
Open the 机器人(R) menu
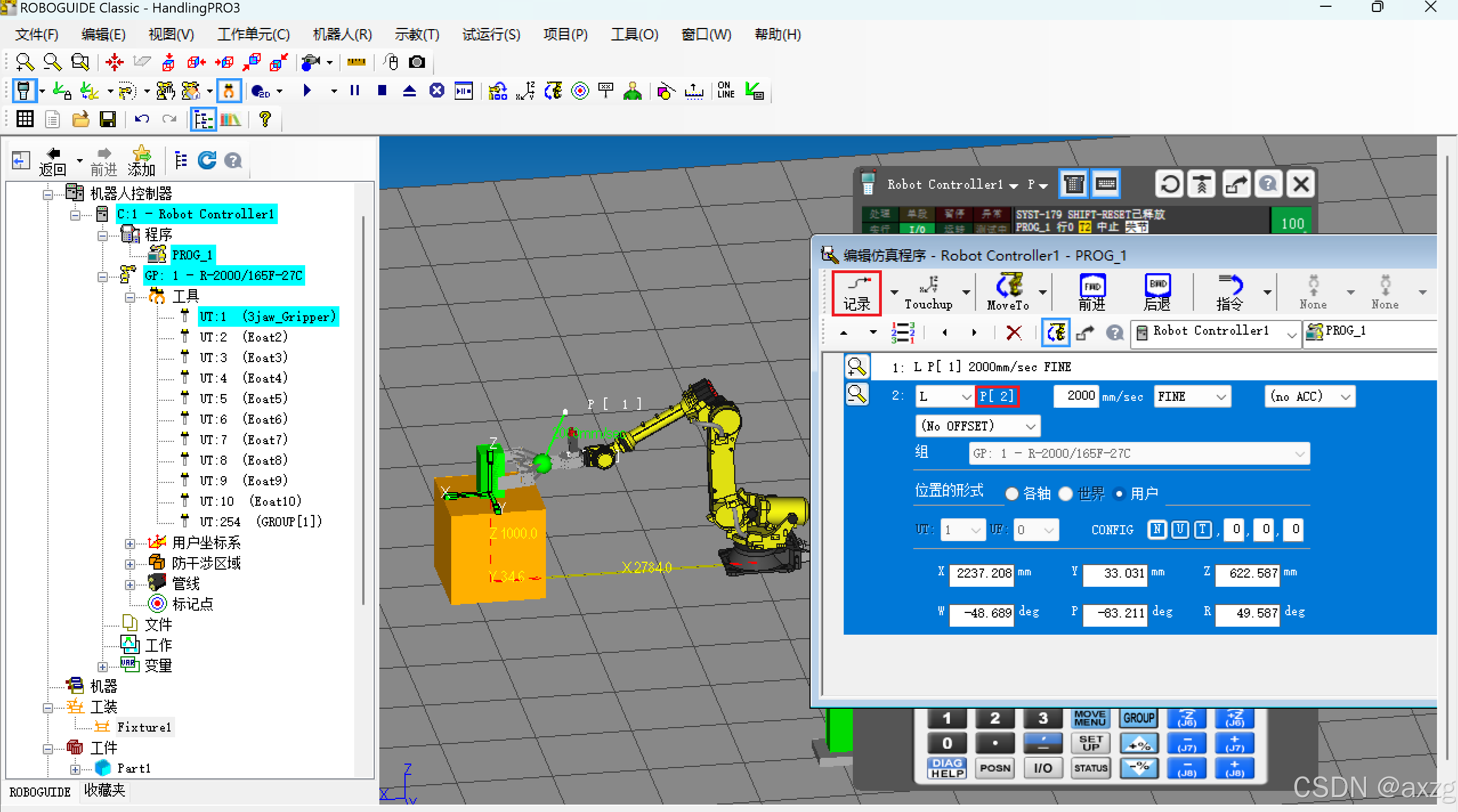coord(342,35)
